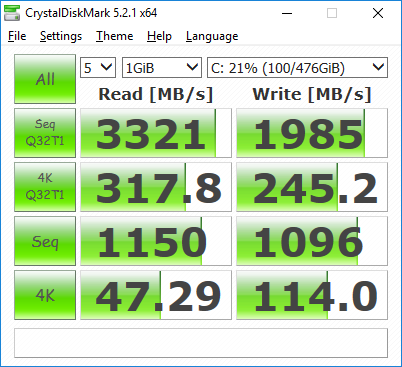Click the 4K Q32T1 write result 245.2
The width and height of the screenshot is (402, 367).
pyautogui.click(x=312, y=187)
